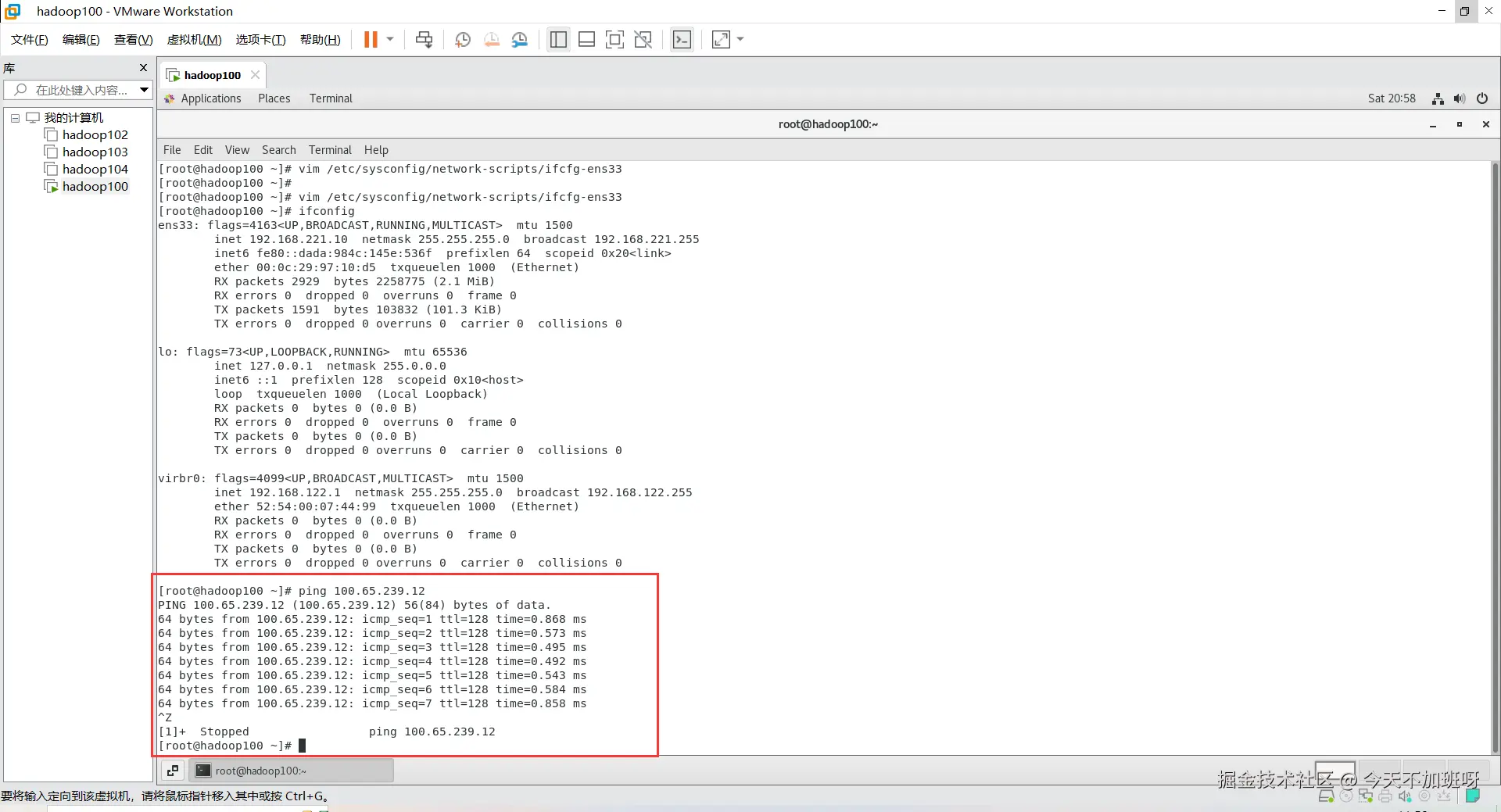The image size is (1501, 812).
Task: Select hadoop103 in the library tree
Action: tap(95, 152)
